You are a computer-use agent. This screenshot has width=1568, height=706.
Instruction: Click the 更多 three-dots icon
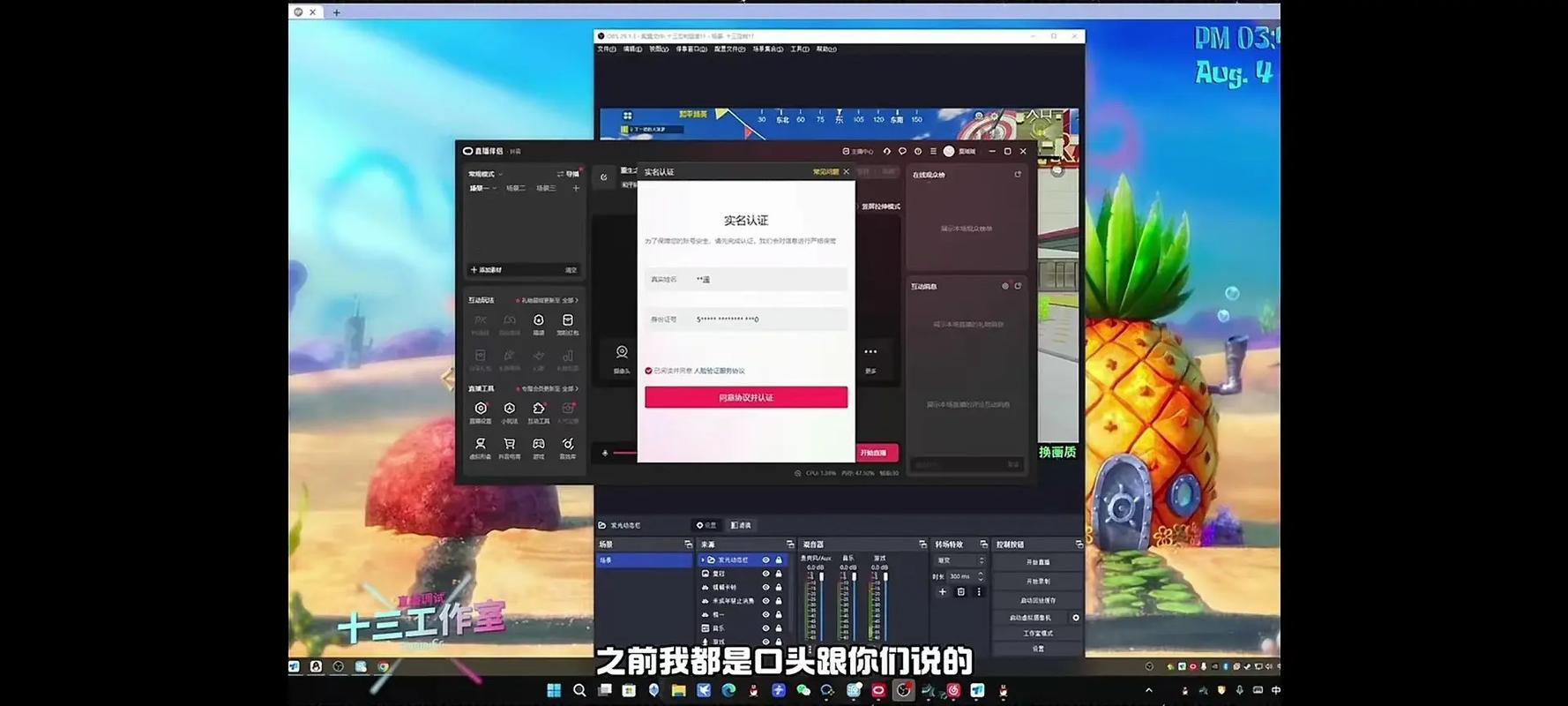(x=870, y=352)
